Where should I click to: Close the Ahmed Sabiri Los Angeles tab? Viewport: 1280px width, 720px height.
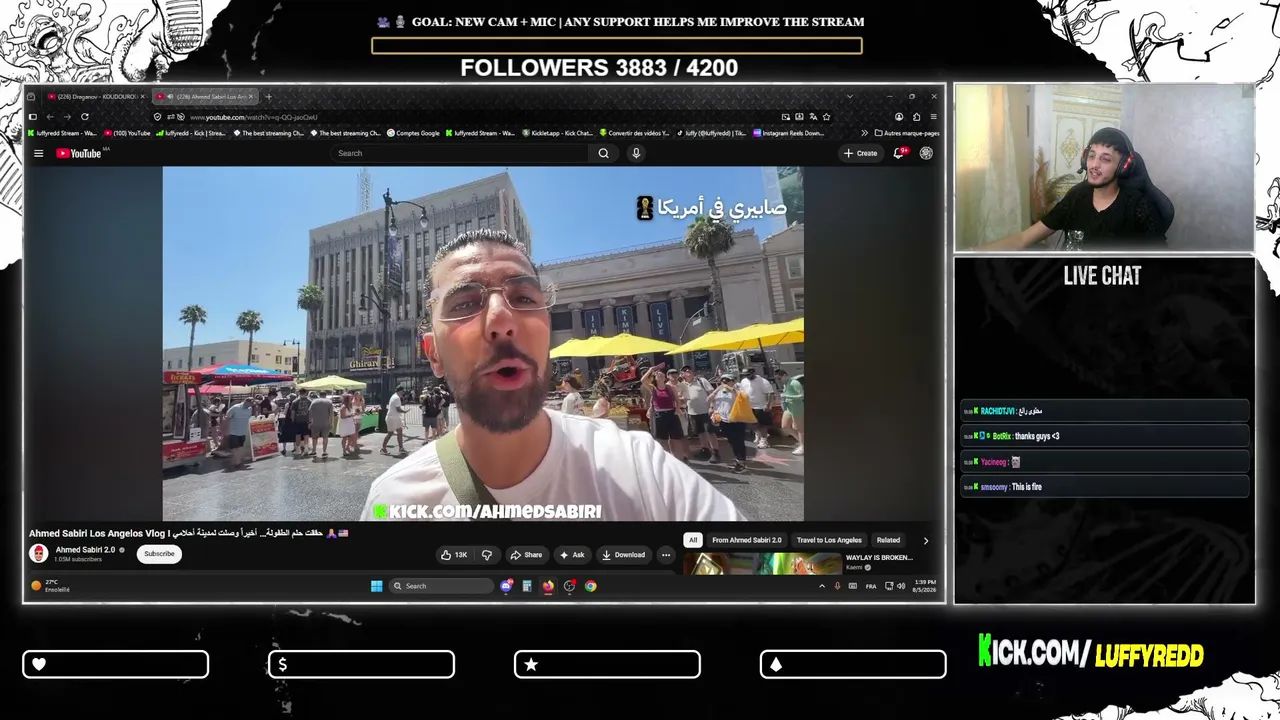252,97
